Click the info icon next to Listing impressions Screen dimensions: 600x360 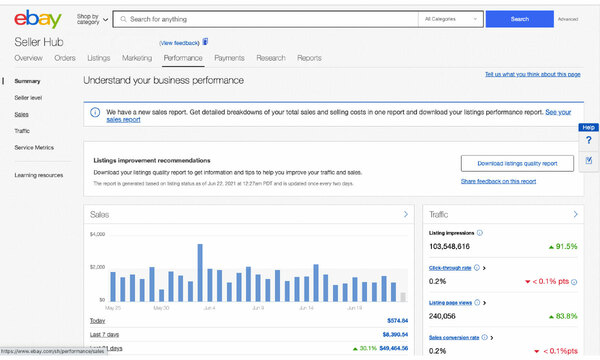point(480,233)
